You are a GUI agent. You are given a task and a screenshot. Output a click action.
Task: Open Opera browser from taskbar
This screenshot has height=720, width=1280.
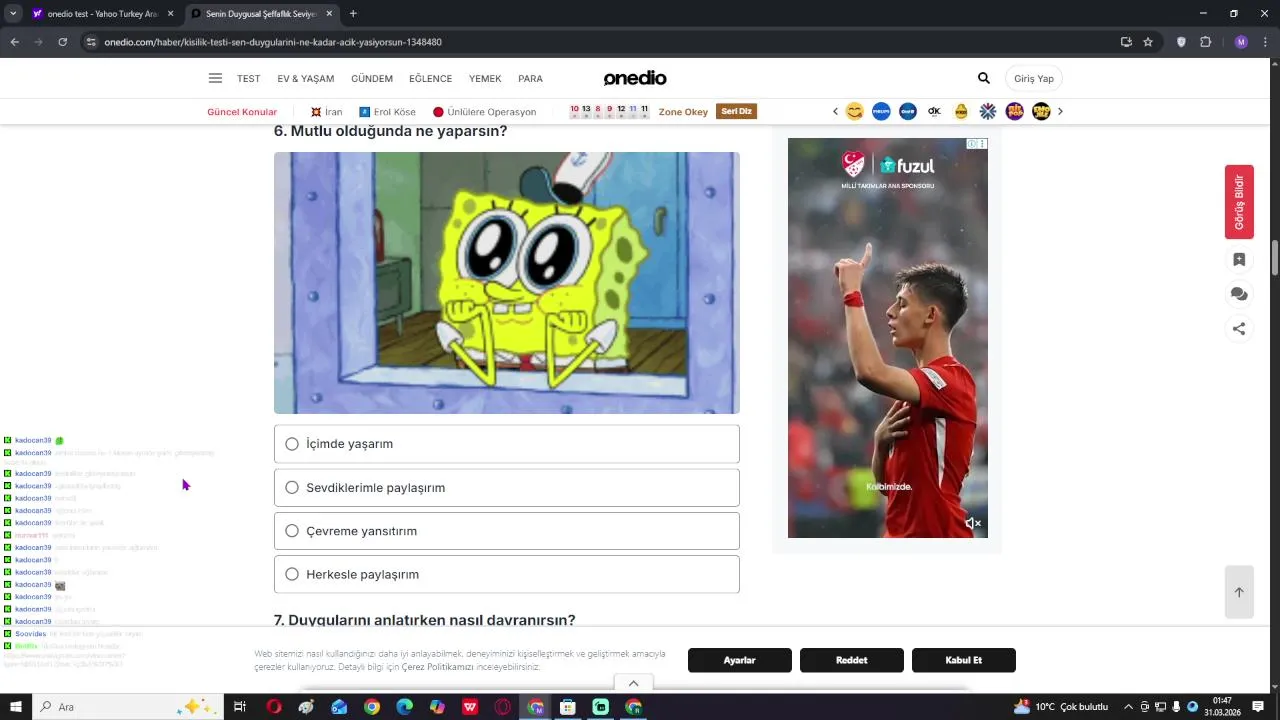coord(274,707)
